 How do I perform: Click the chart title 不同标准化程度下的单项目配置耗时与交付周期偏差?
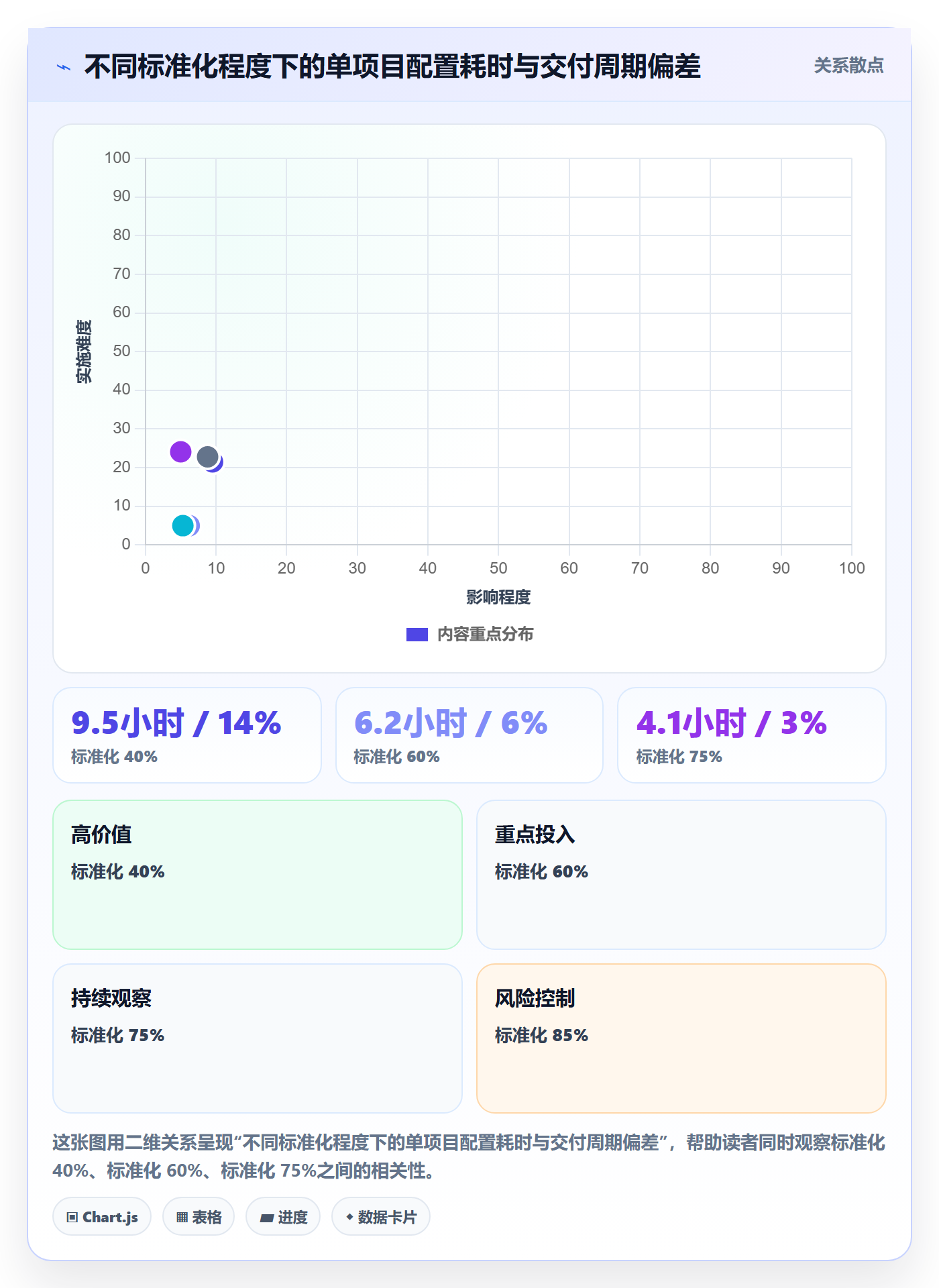(392, 66)
